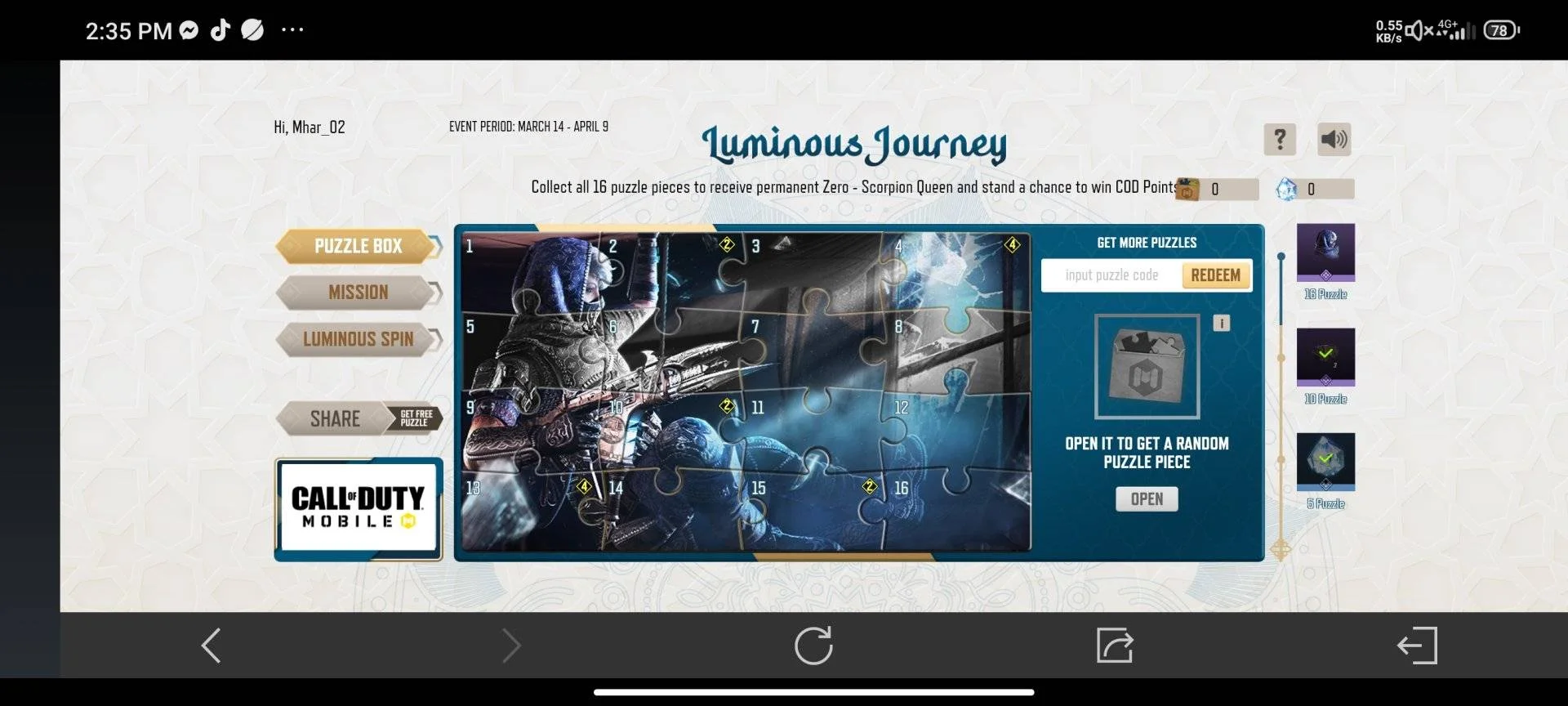The height and width of the screenshot is (706, 1568).
Task: Tap the 'OPEN IT TO GET A RANDOM PUZZLE PIECE' text
Action: (x=1147, y=453)
